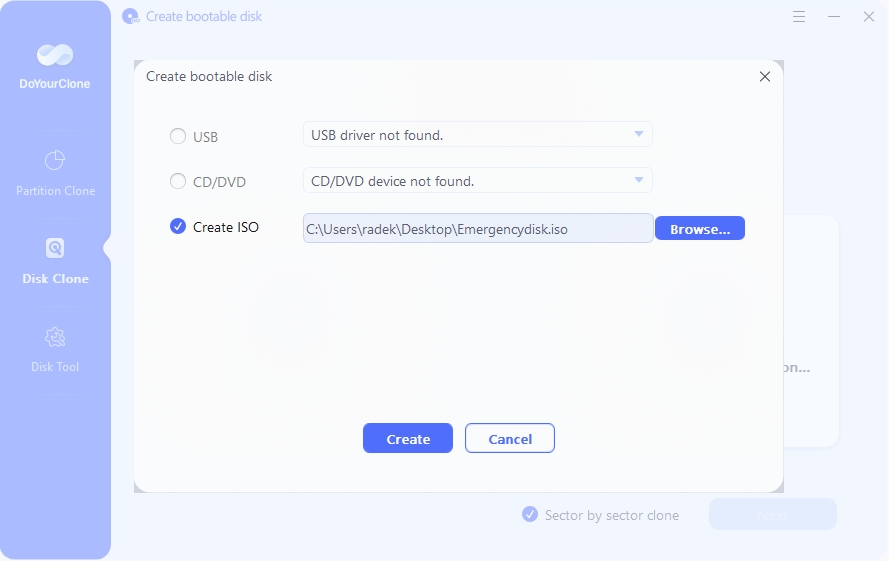The width and height of the screenshot is (889, 561).
Task: Select the USB radio option
Action: click(178, 136)
